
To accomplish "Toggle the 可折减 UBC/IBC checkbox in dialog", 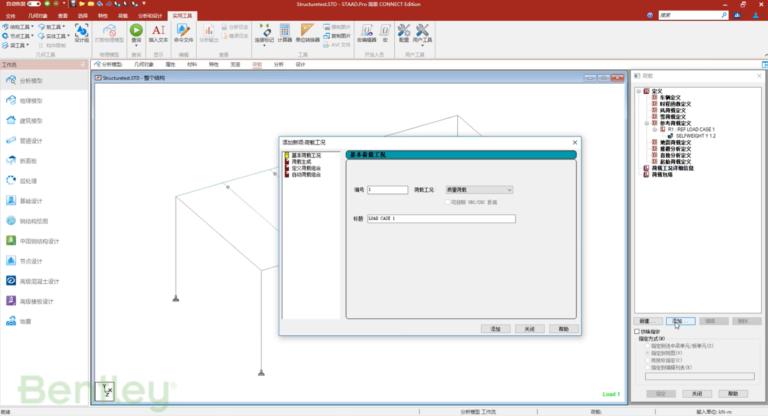I will [448, 202].
